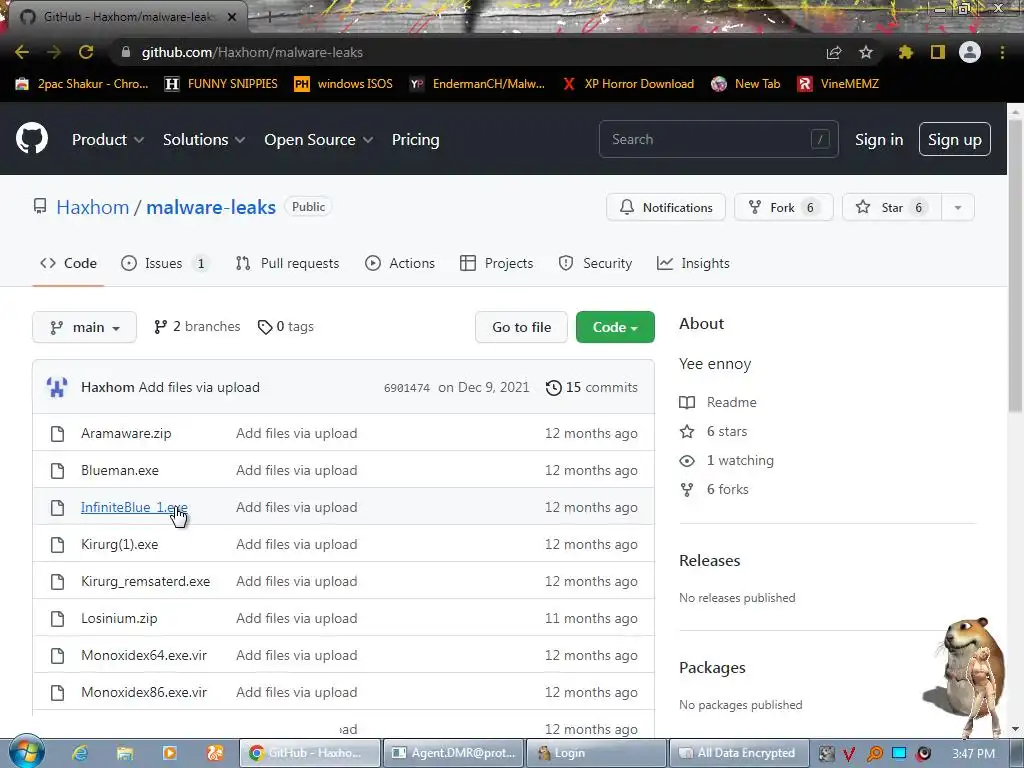Click the fork icon next to 6 forks
The image size is (1024, 768).
coord(687,490)
